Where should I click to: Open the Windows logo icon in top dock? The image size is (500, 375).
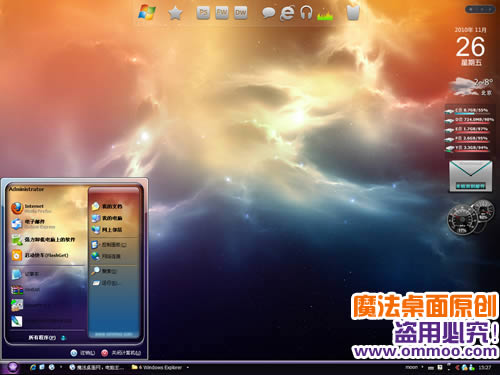click(147, 13)
